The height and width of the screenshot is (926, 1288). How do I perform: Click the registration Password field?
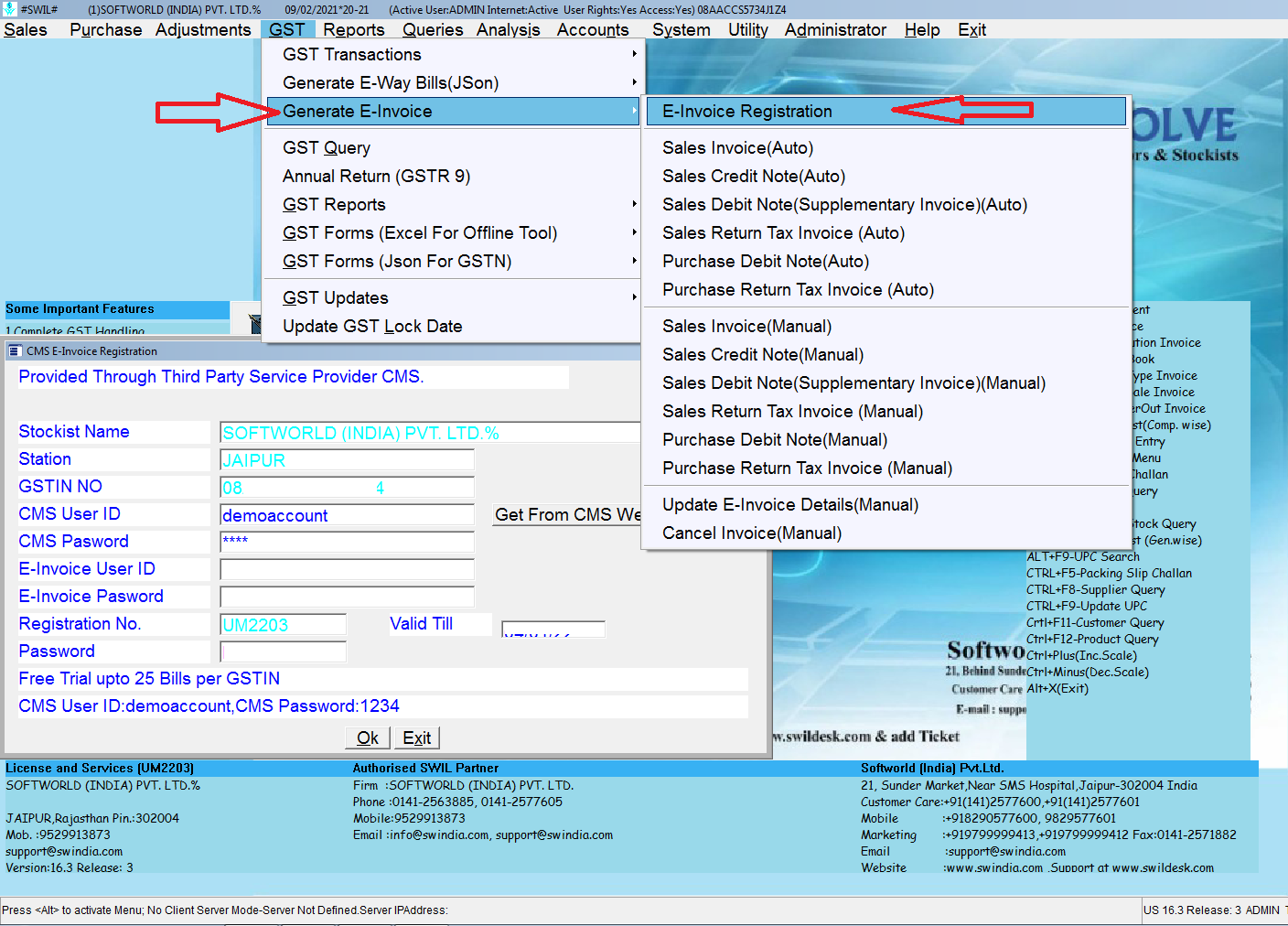point(284,651)
